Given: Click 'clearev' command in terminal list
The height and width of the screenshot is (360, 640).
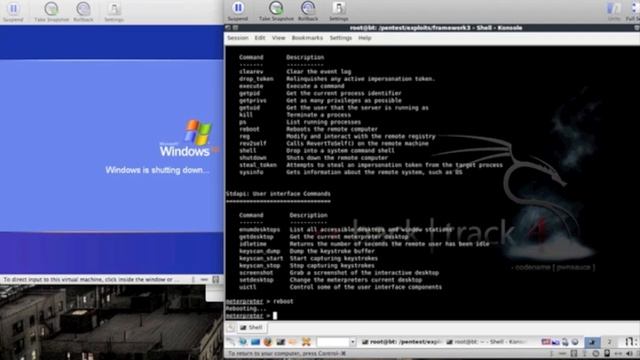Looking at the screenshot, I should [251, 72].
